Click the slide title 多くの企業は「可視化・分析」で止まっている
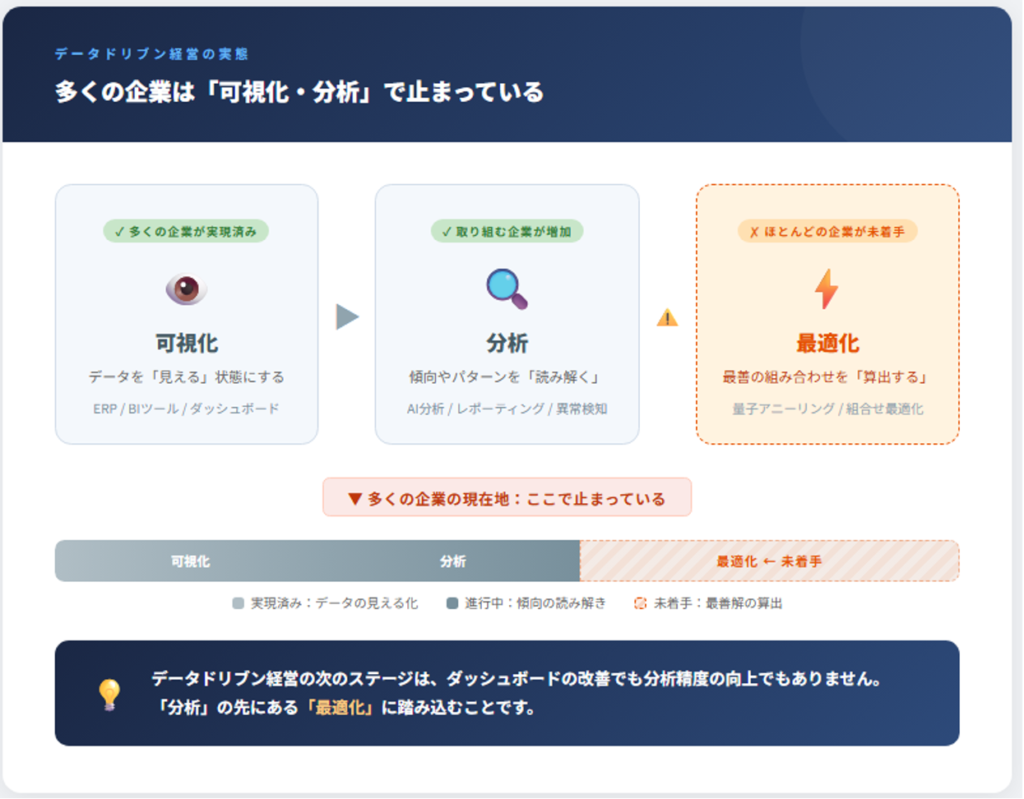 [299, 92]
